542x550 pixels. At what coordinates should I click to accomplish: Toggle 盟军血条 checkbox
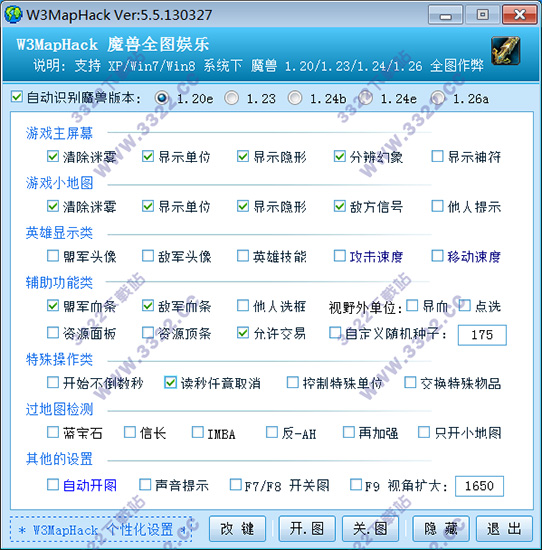(x=53, y=306)
